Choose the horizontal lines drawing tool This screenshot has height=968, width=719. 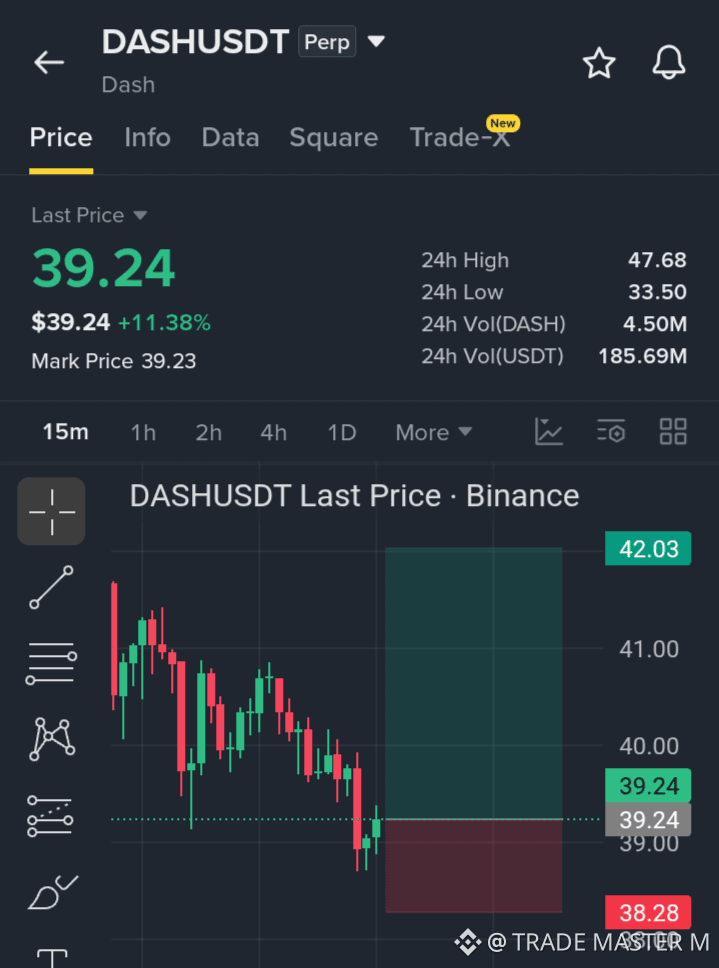point(51,664)
